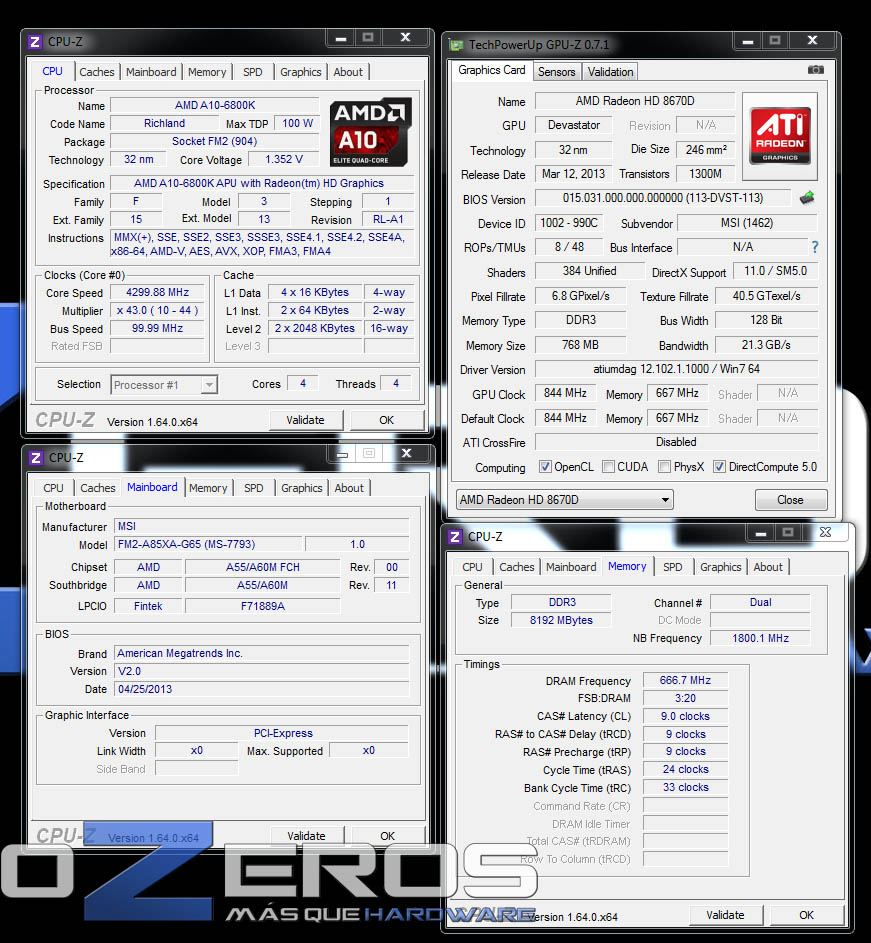Click the Device ID value '1002 - 990C'
871x943 pixels.
(x=568, y=223)
